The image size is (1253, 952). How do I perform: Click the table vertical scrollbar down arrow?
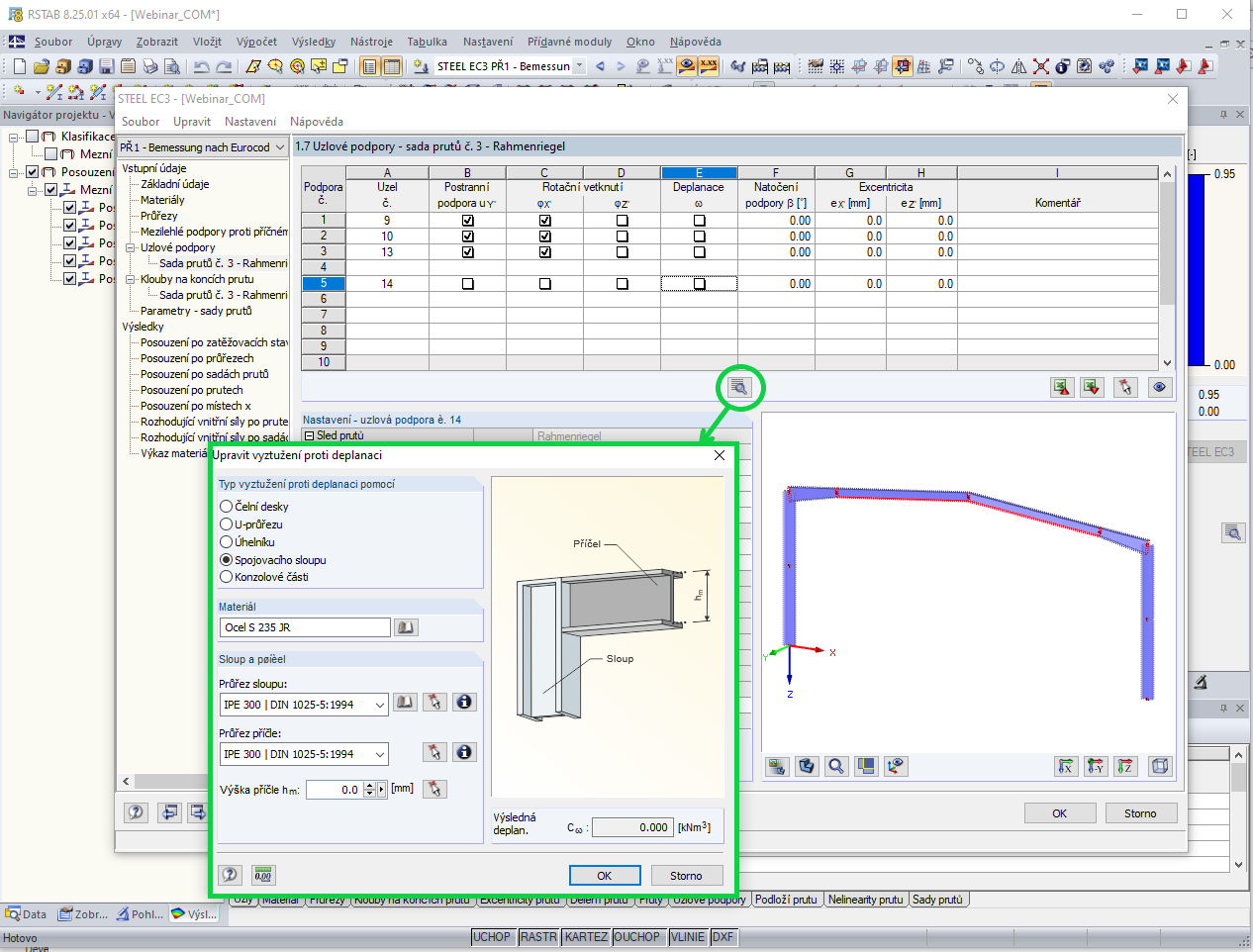1167,363
